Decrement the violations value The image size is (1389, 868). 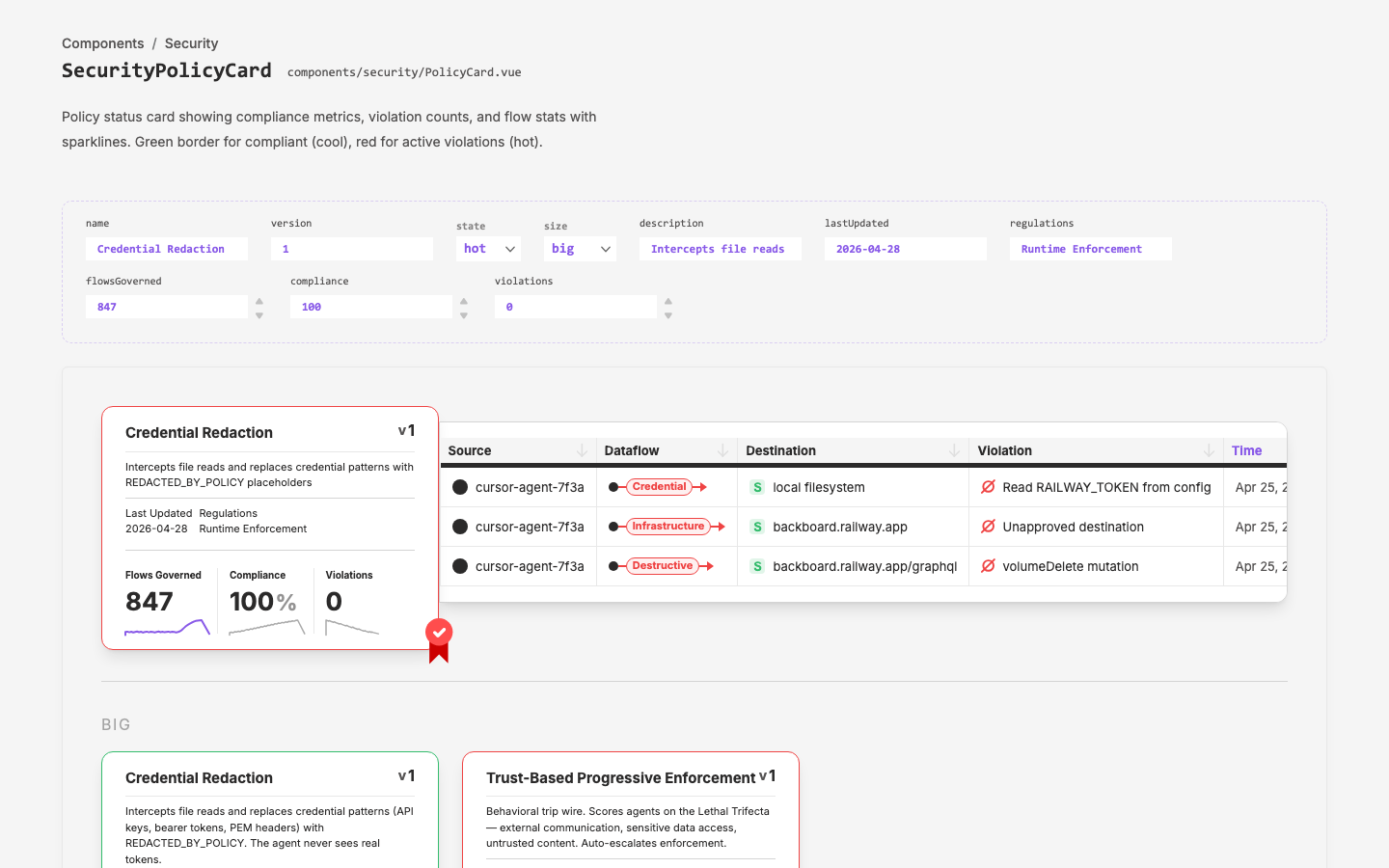pyautogui.click(x=668, y=315)
